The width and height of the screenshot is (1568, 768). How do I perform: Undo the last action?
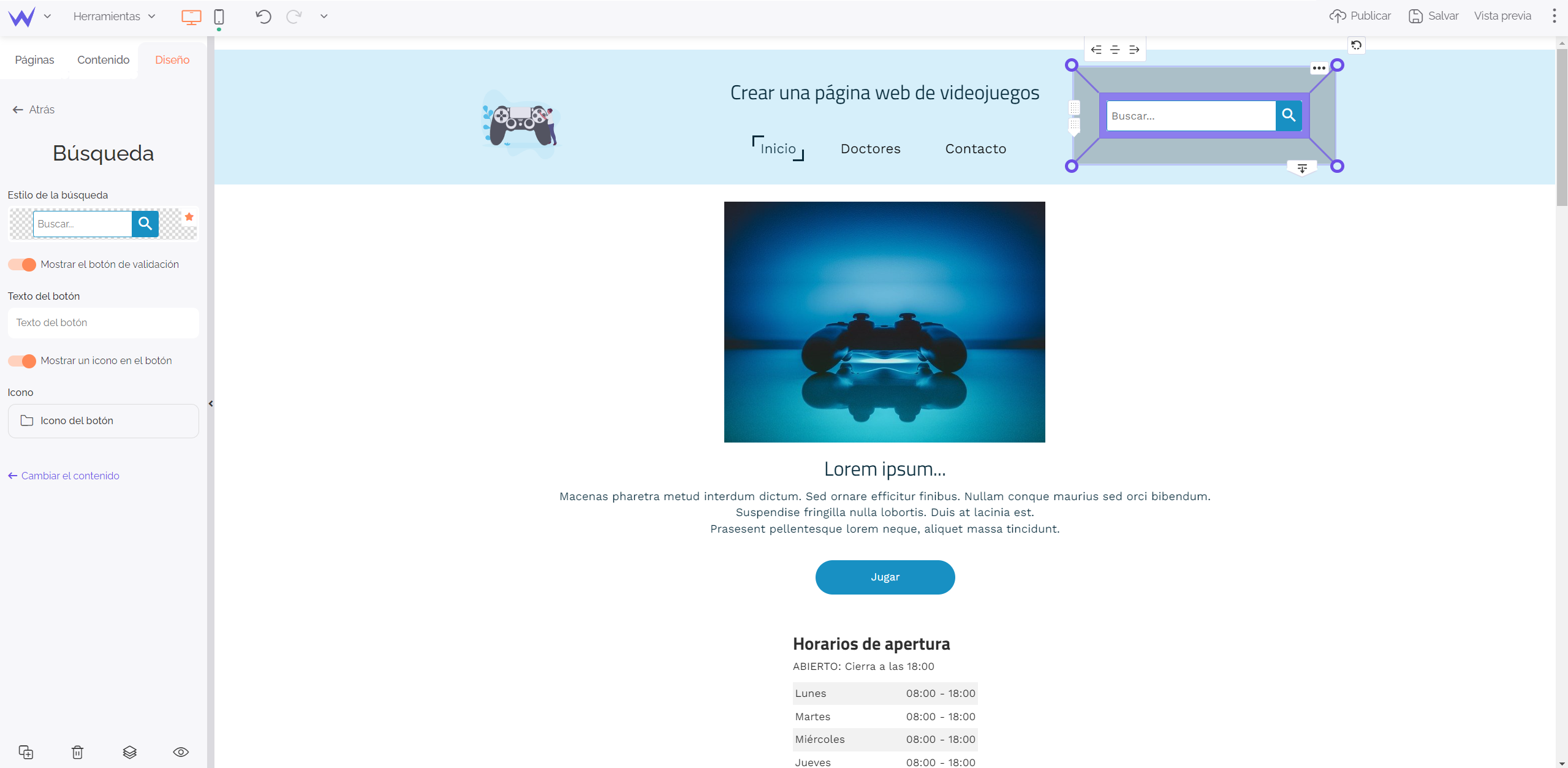[x=263, y=17]
